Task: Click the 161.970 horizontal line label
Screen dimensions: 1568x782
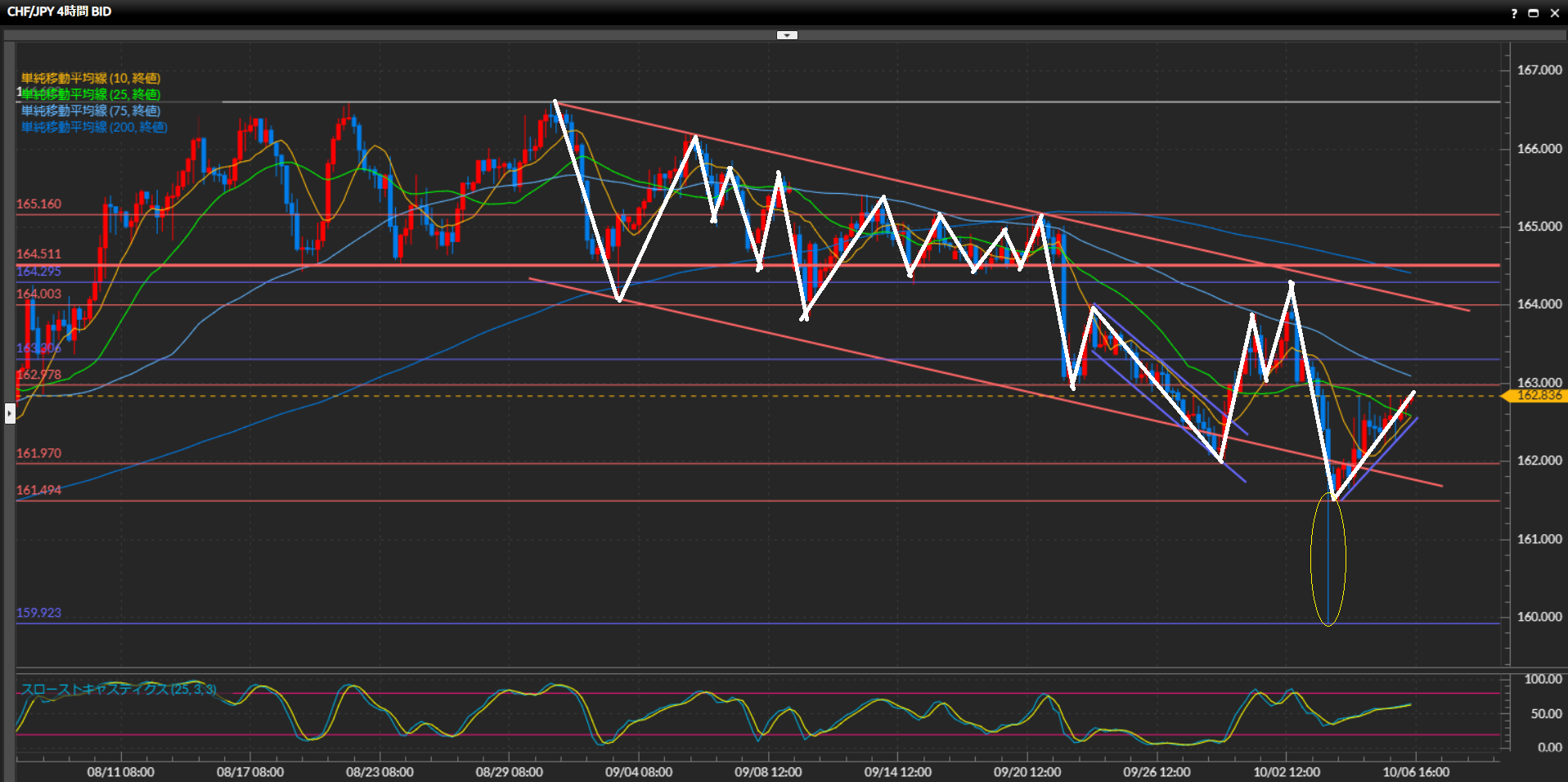Action: click(38, 454)
